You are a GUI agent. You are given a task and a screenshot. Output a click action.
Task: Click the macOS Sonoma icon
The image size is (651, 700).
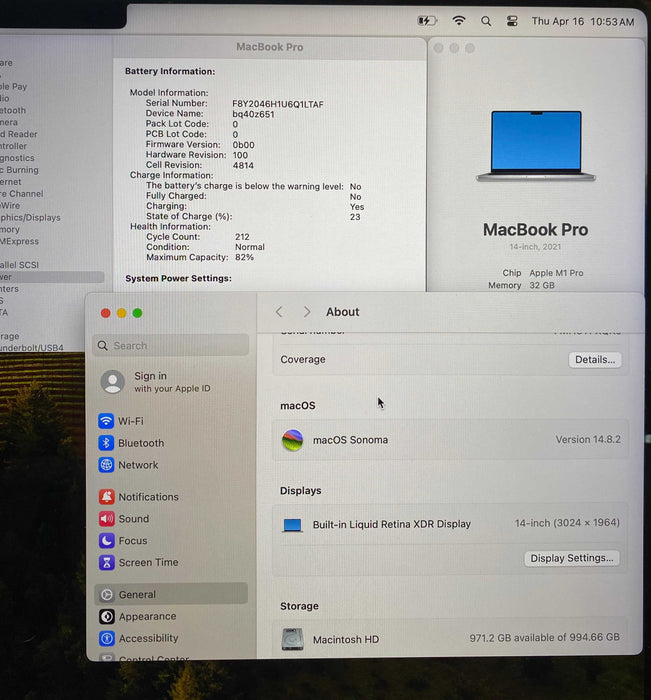[292, 440]
